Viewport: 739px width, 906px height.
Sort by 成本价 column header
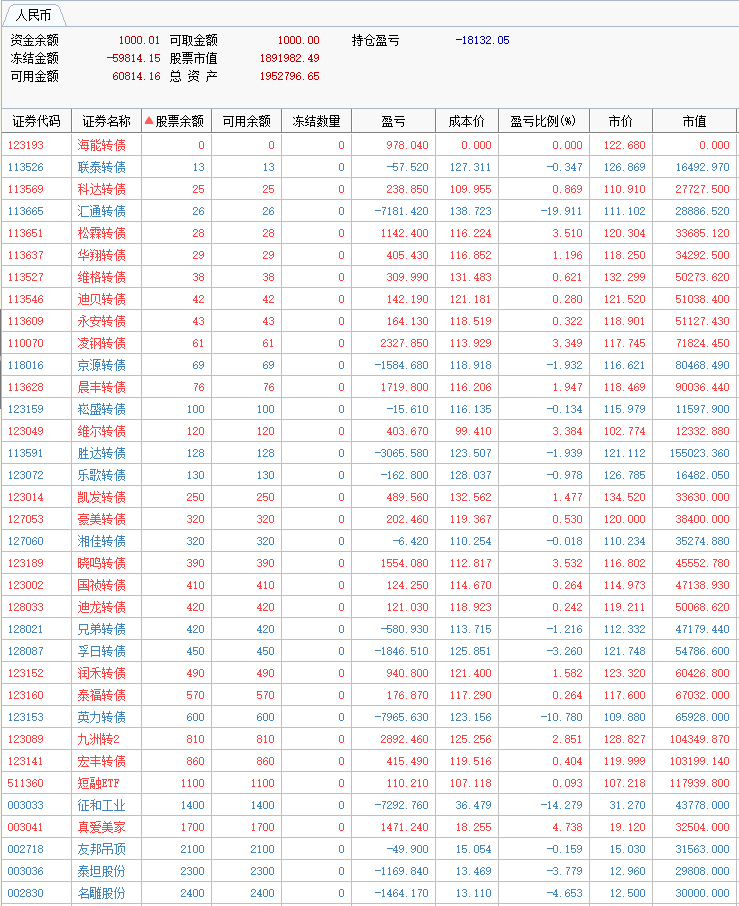pyautogui.click(x=467, y=121)
